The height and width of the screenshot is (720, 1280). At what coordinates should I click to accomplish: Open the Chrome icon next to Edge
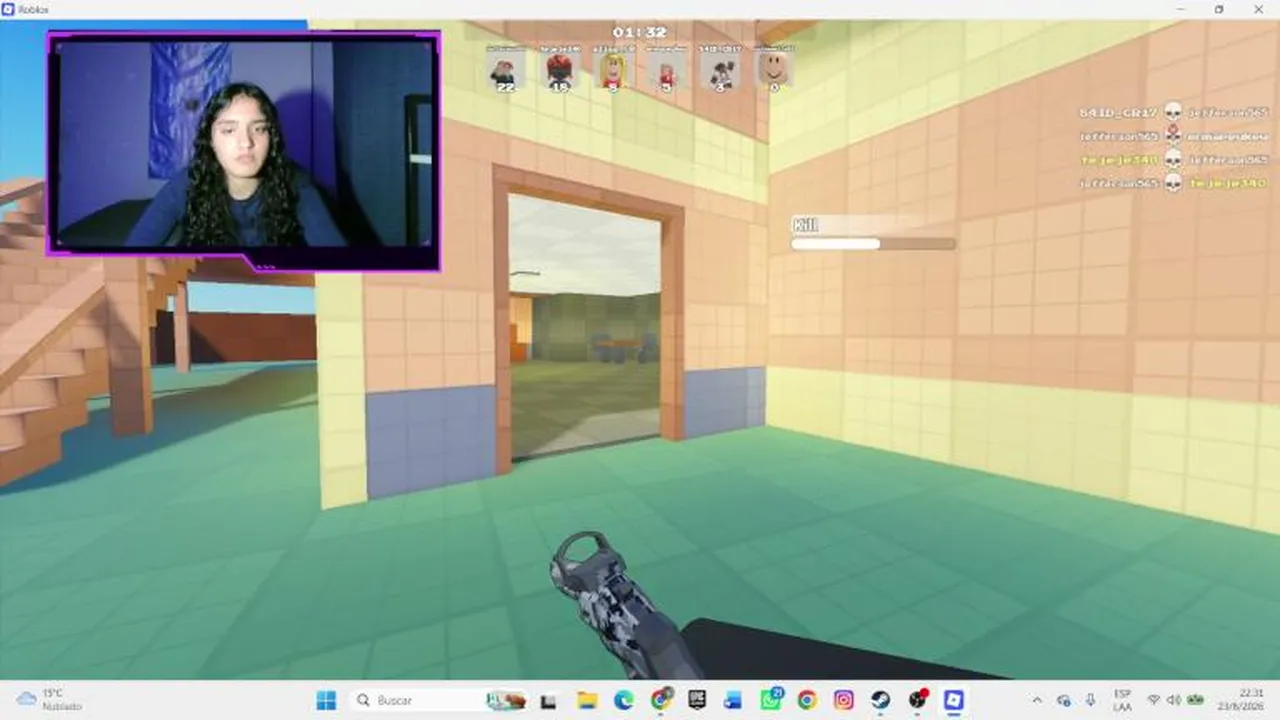(x=661, y=700)
